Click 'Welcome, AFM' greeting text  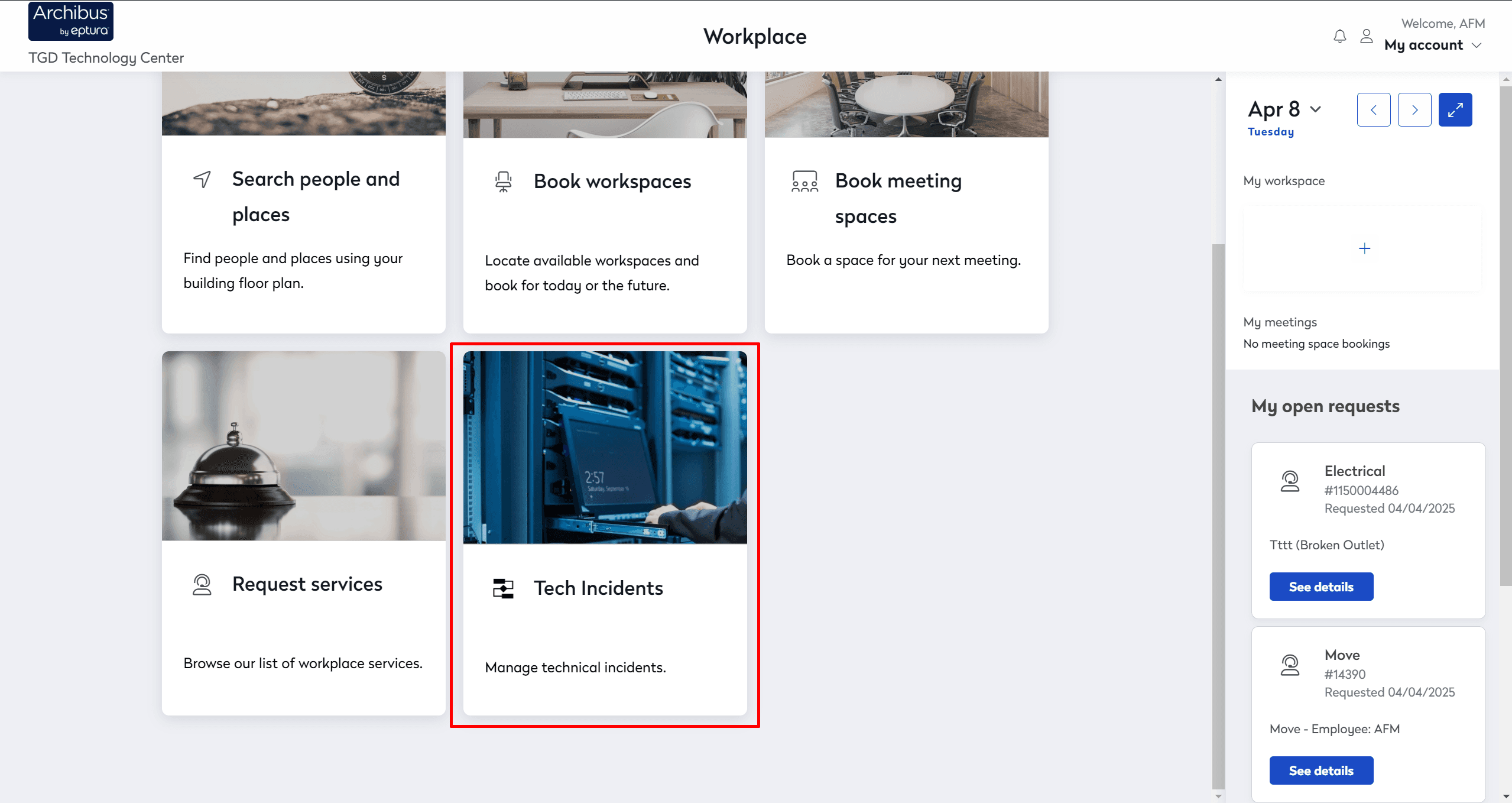tap(1443, 24)
